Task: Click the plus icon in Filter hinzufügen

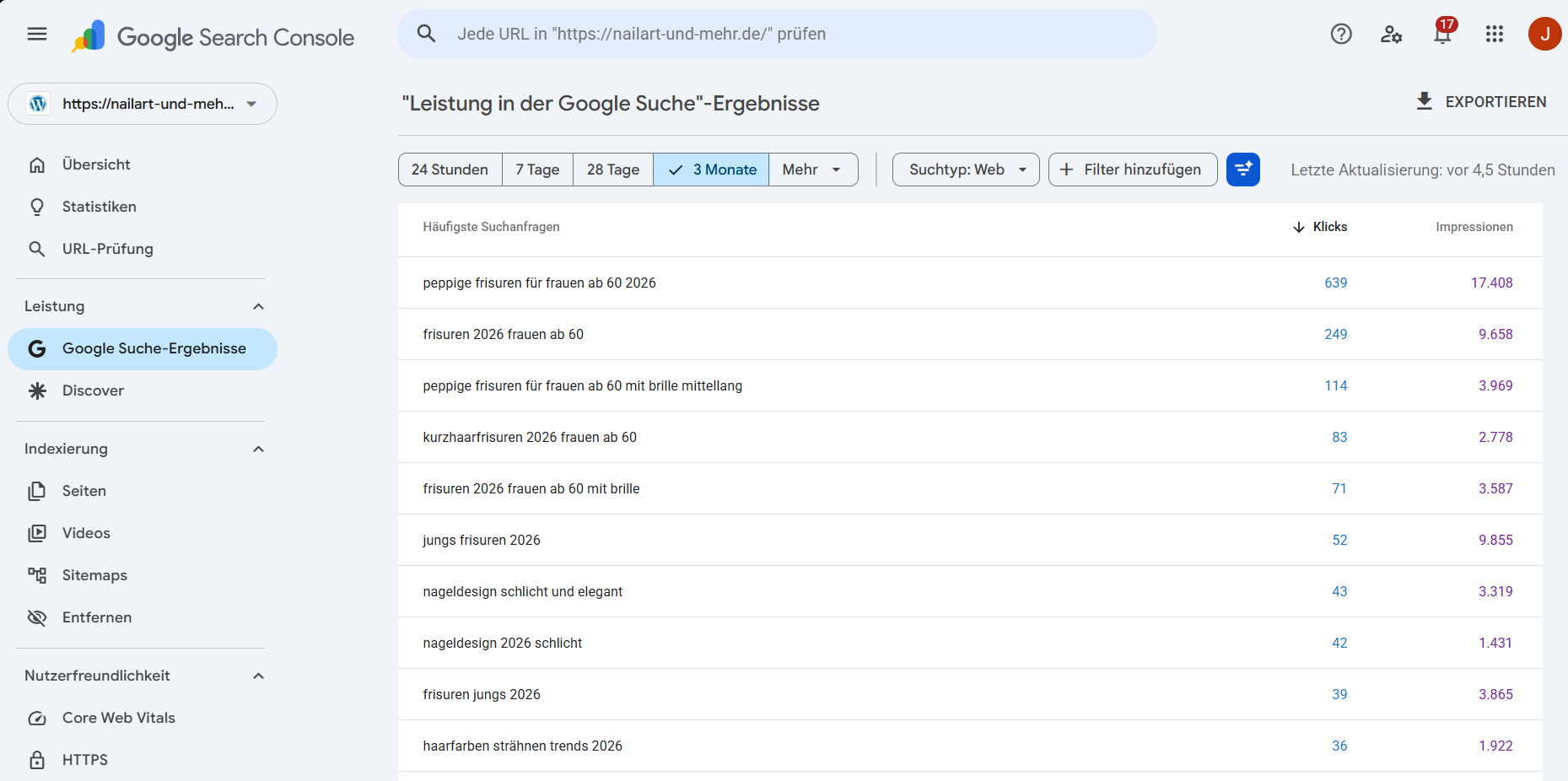Action: pos(1066,170)
